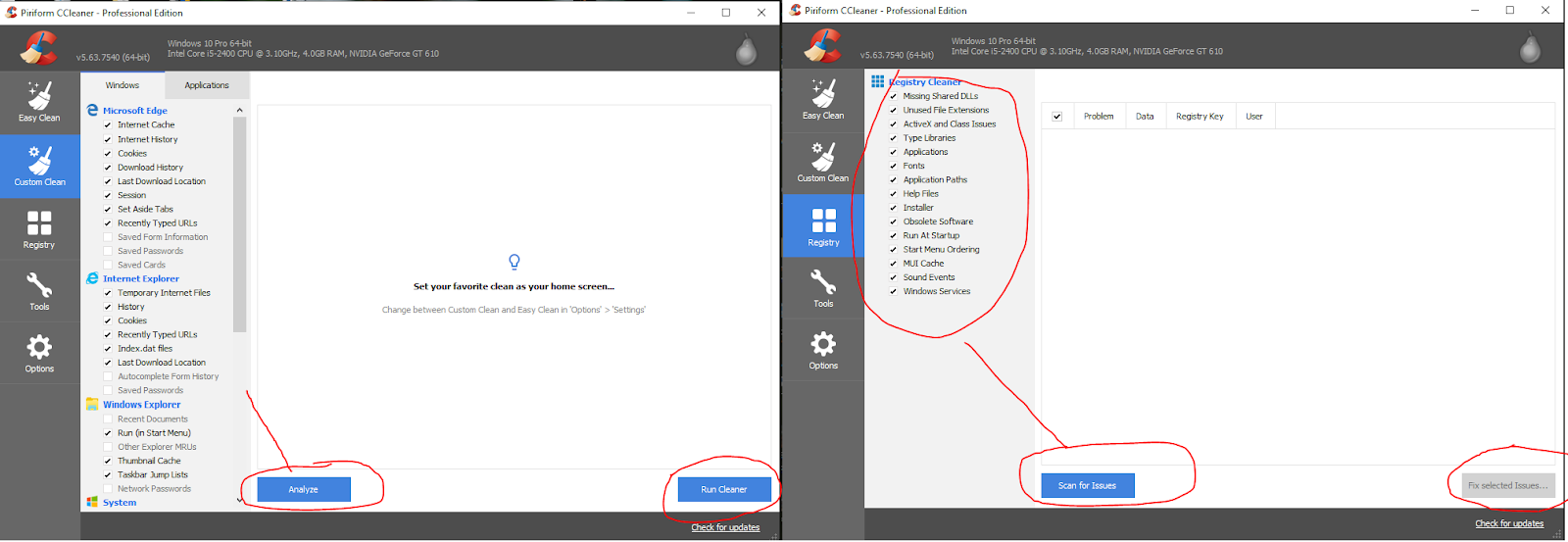Toggle ActiveX and Class Issues checkbox
This screenshot has height=542, width=1568.
tap(893, 124)
